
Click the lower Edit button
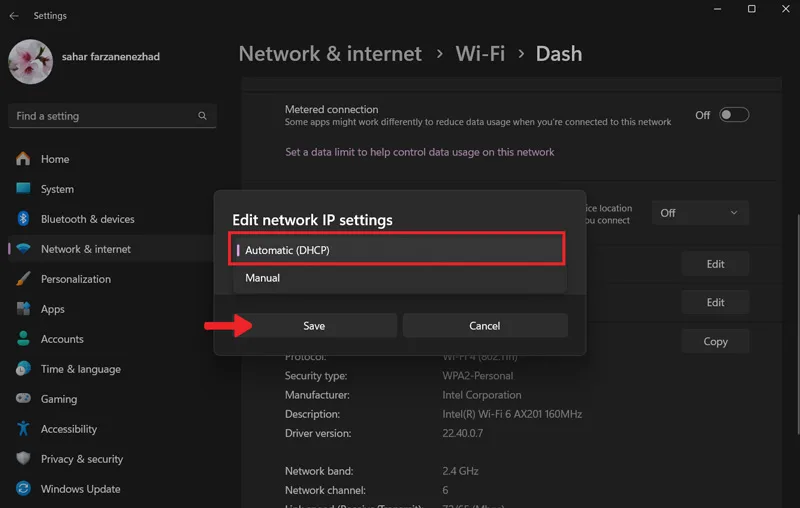[x=715, y=302]
